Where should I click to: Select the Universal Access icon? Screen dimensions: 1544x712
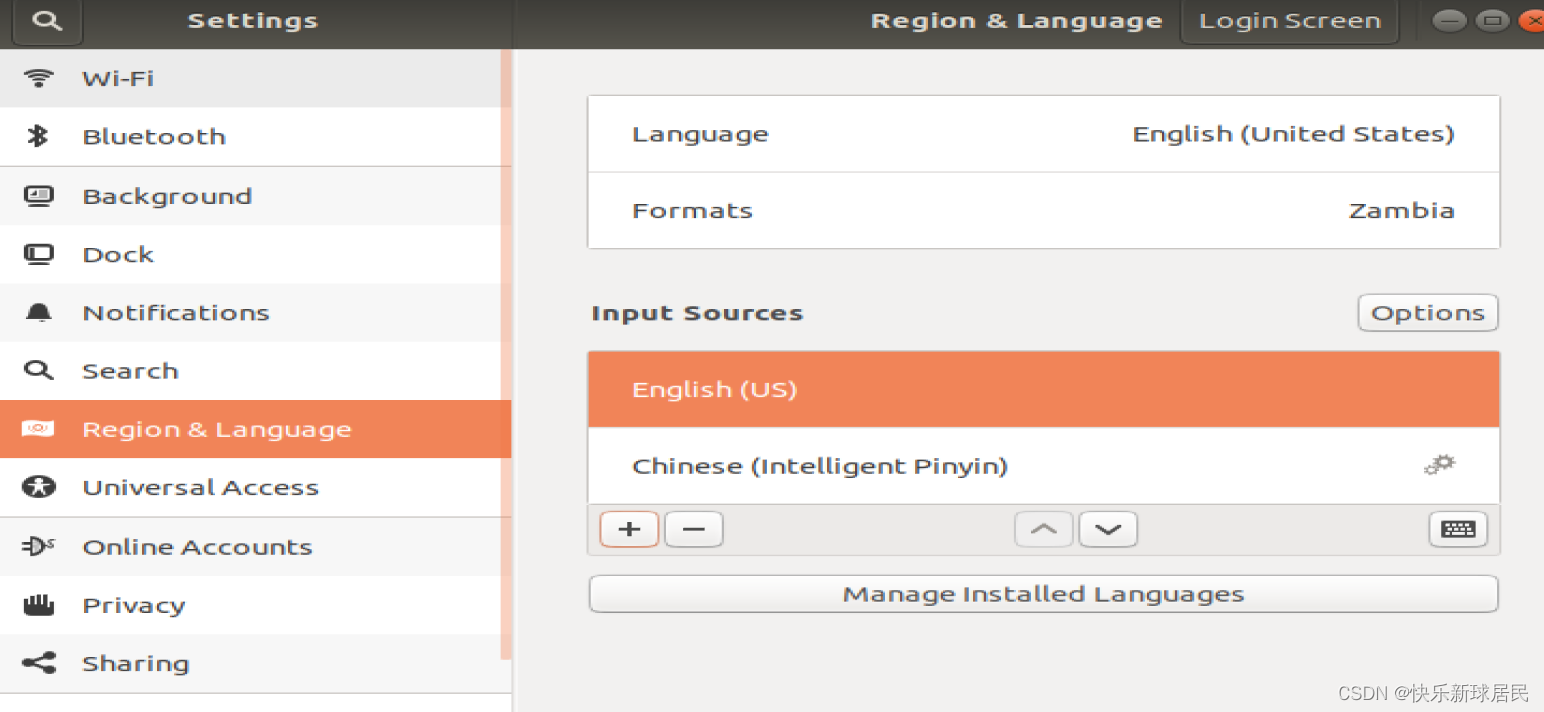point(38,487)
